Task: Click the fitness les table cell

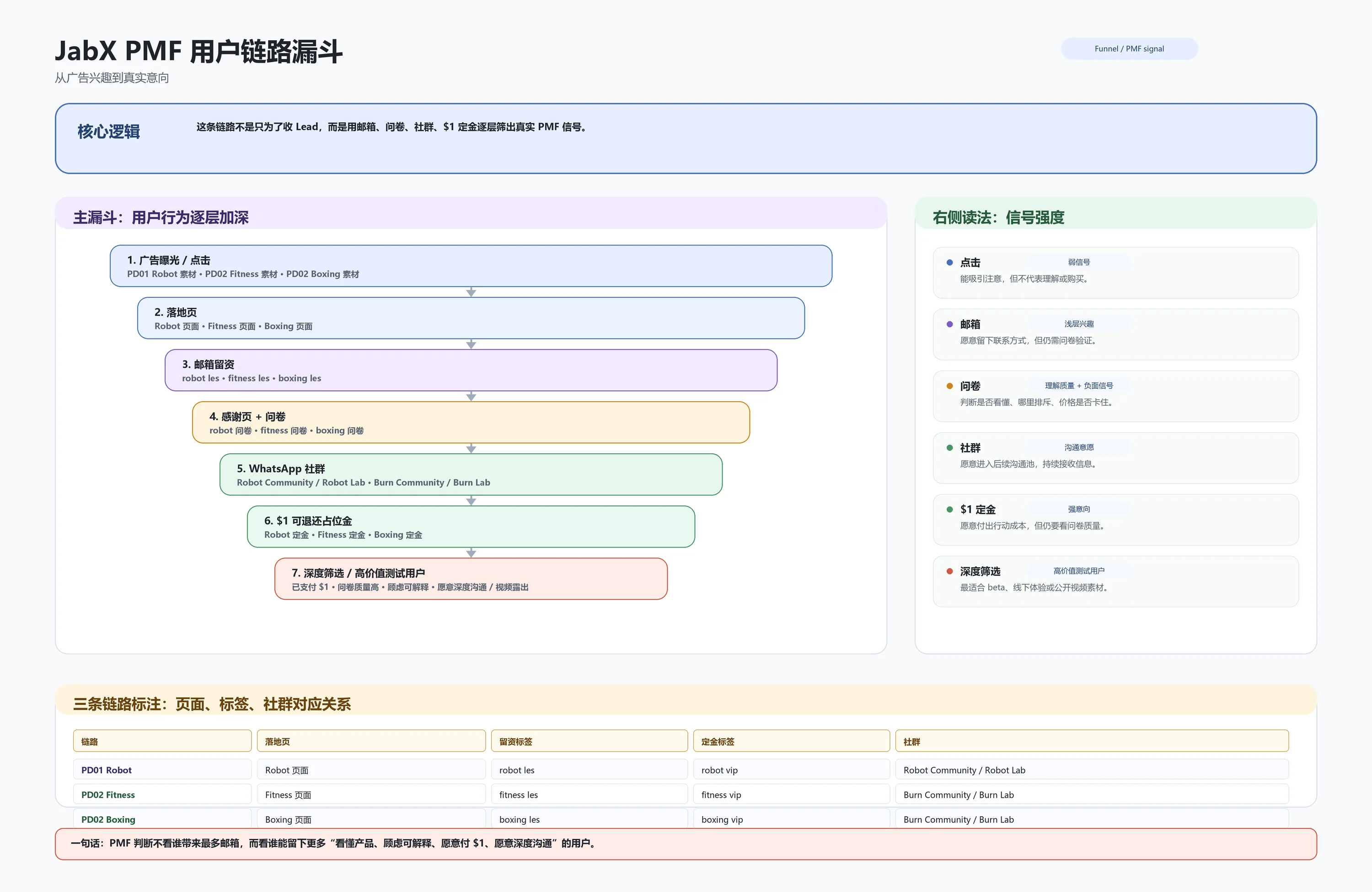Action: 589,794
